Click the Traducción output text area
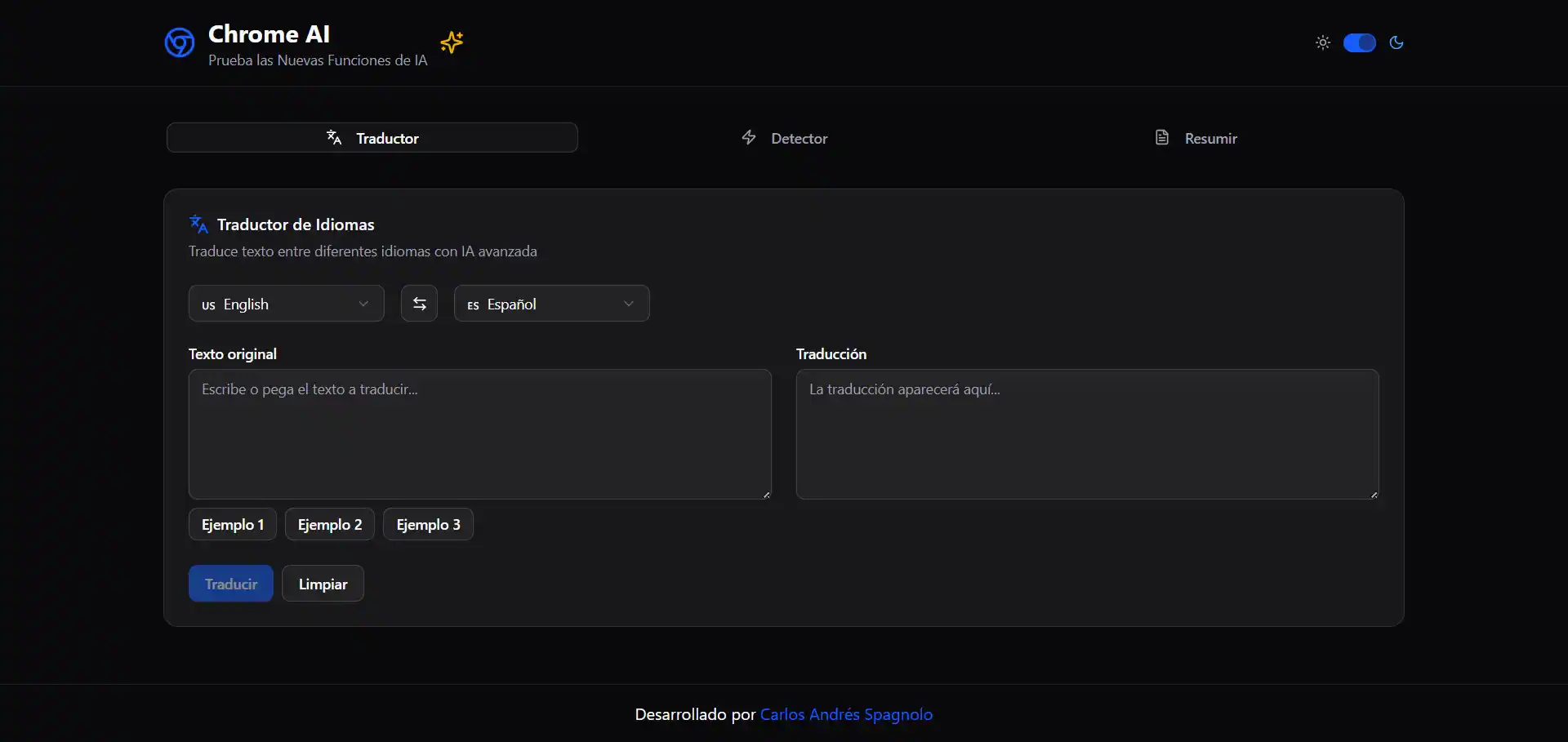1568x742 pixels. [1087, 434]
